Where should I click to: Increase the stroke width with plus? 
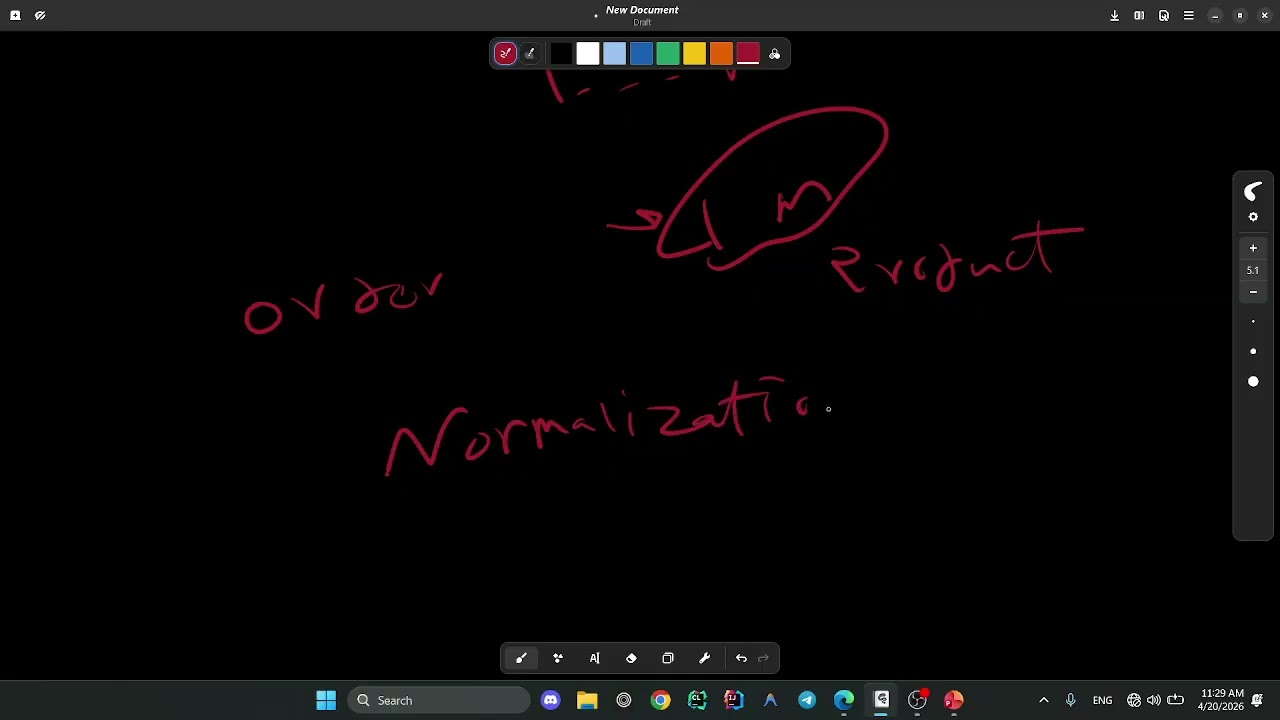click(1253, 248)
